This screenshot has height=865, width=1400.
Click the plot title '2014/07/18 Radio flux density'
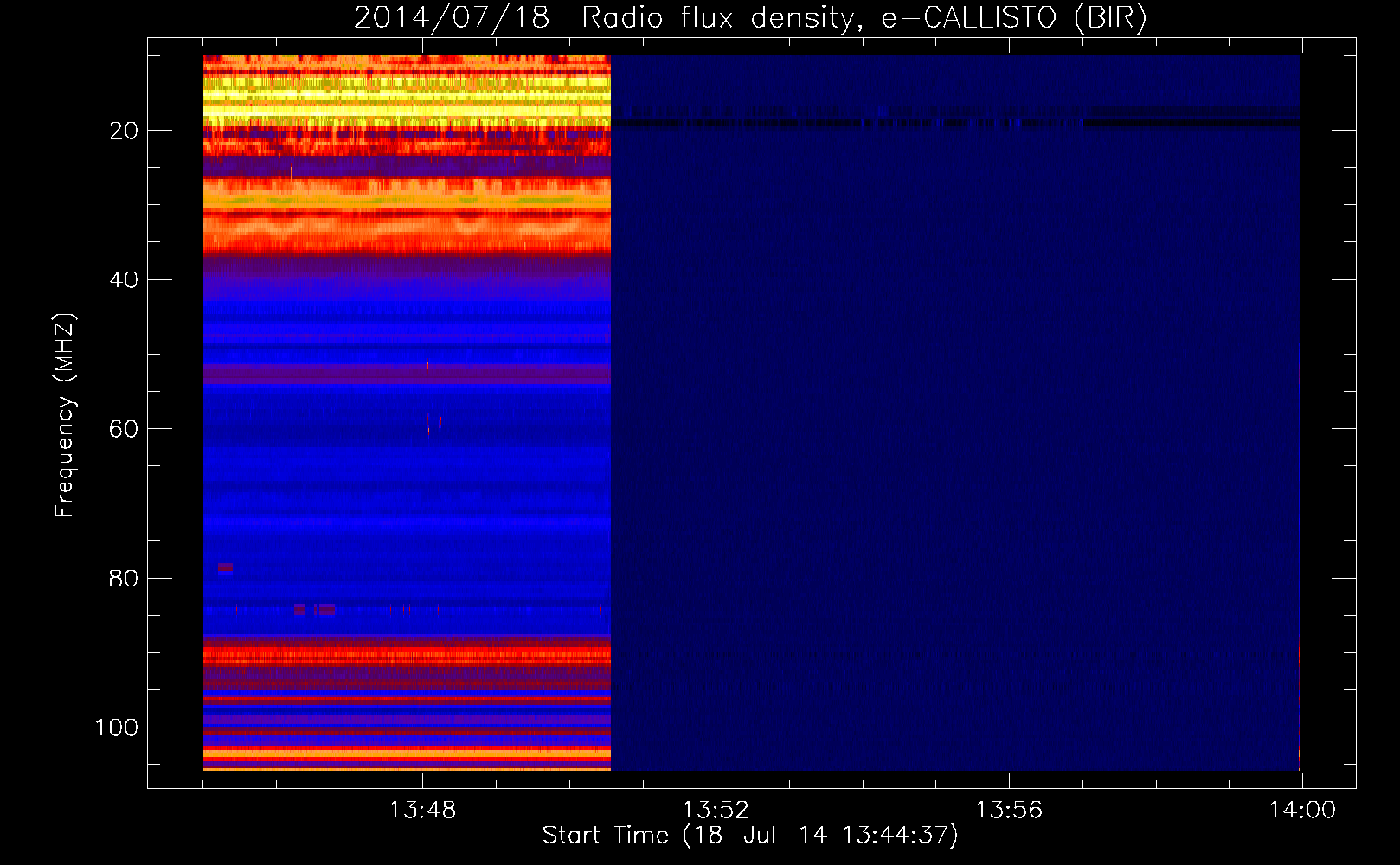750,18
